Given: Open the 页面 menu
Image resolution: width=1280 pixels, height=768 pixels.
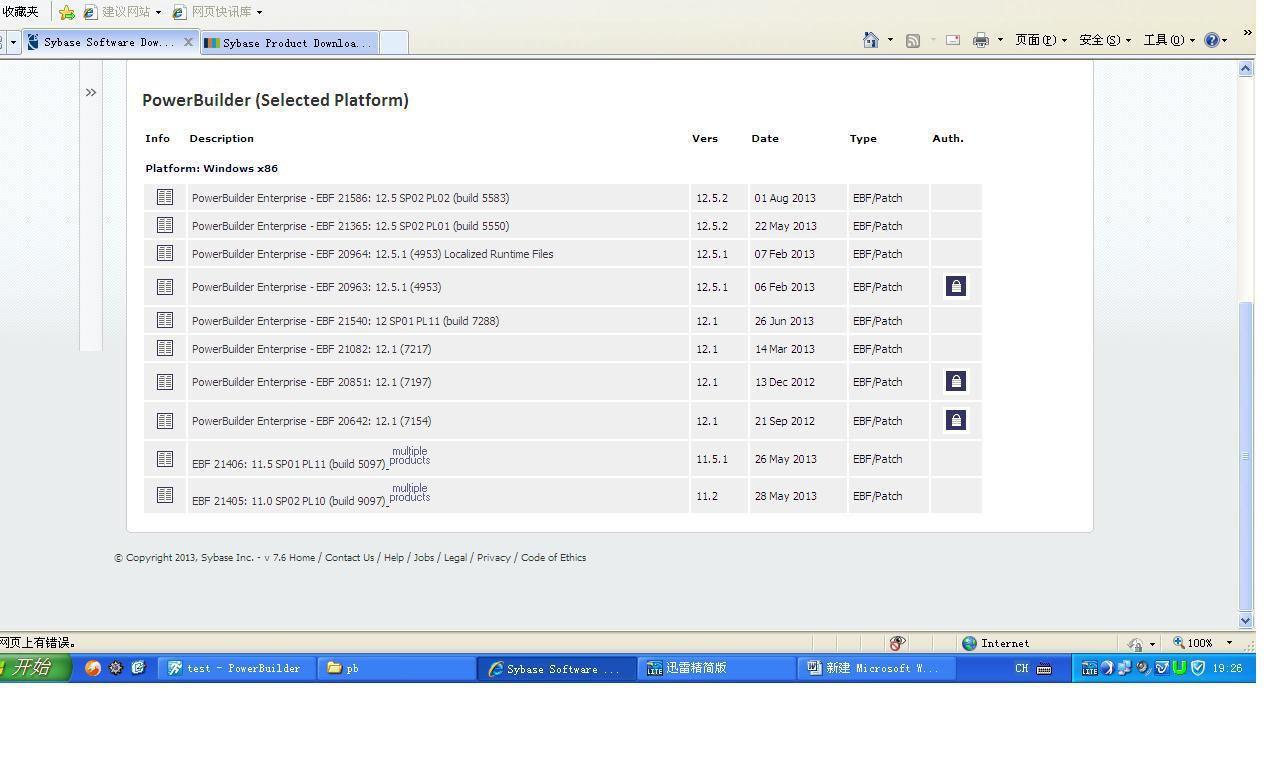Looking at the screenshot, I should click(1041, 40).
